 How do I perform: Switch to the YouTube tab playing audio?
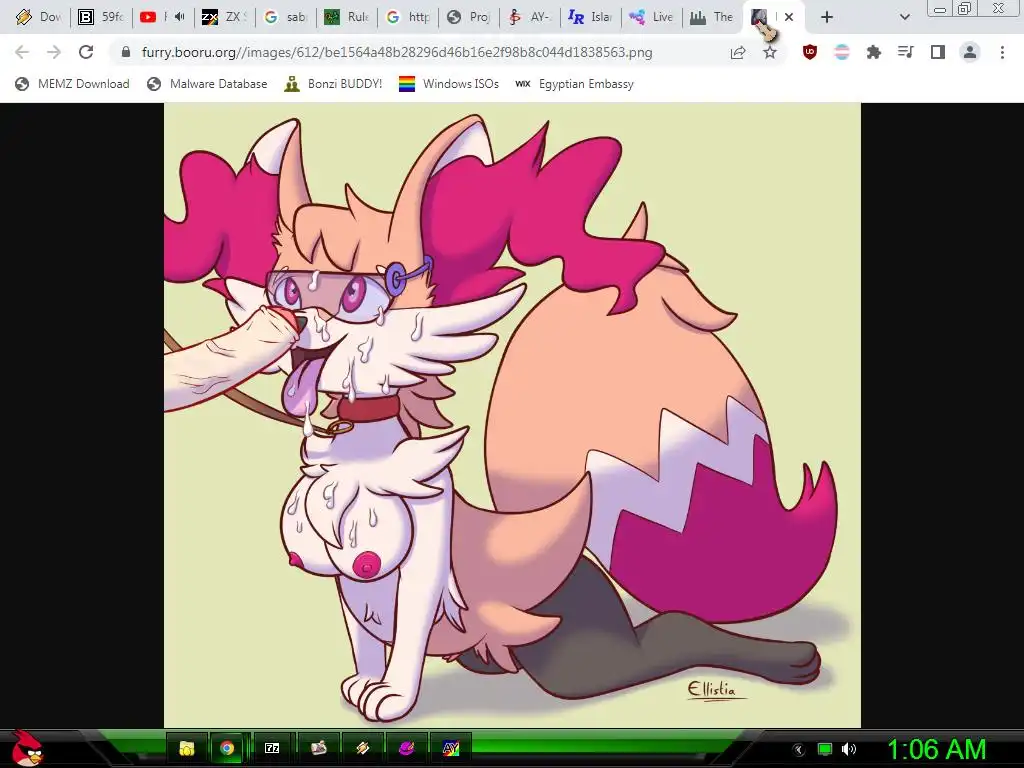pyautogui.click(x=163, y=17)
